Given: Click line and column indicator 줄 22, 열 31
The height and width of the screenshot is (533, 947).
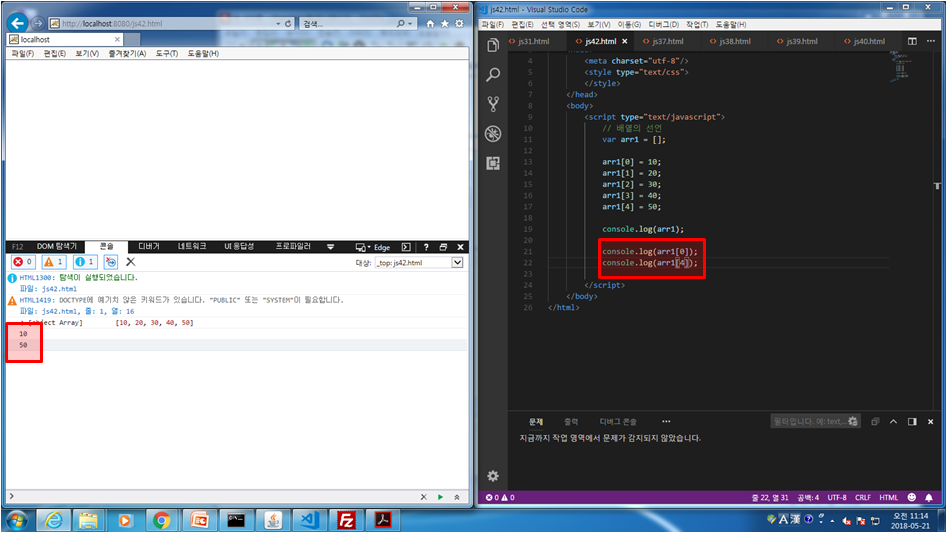Looking at the screenshot, I should click(769, 497).
